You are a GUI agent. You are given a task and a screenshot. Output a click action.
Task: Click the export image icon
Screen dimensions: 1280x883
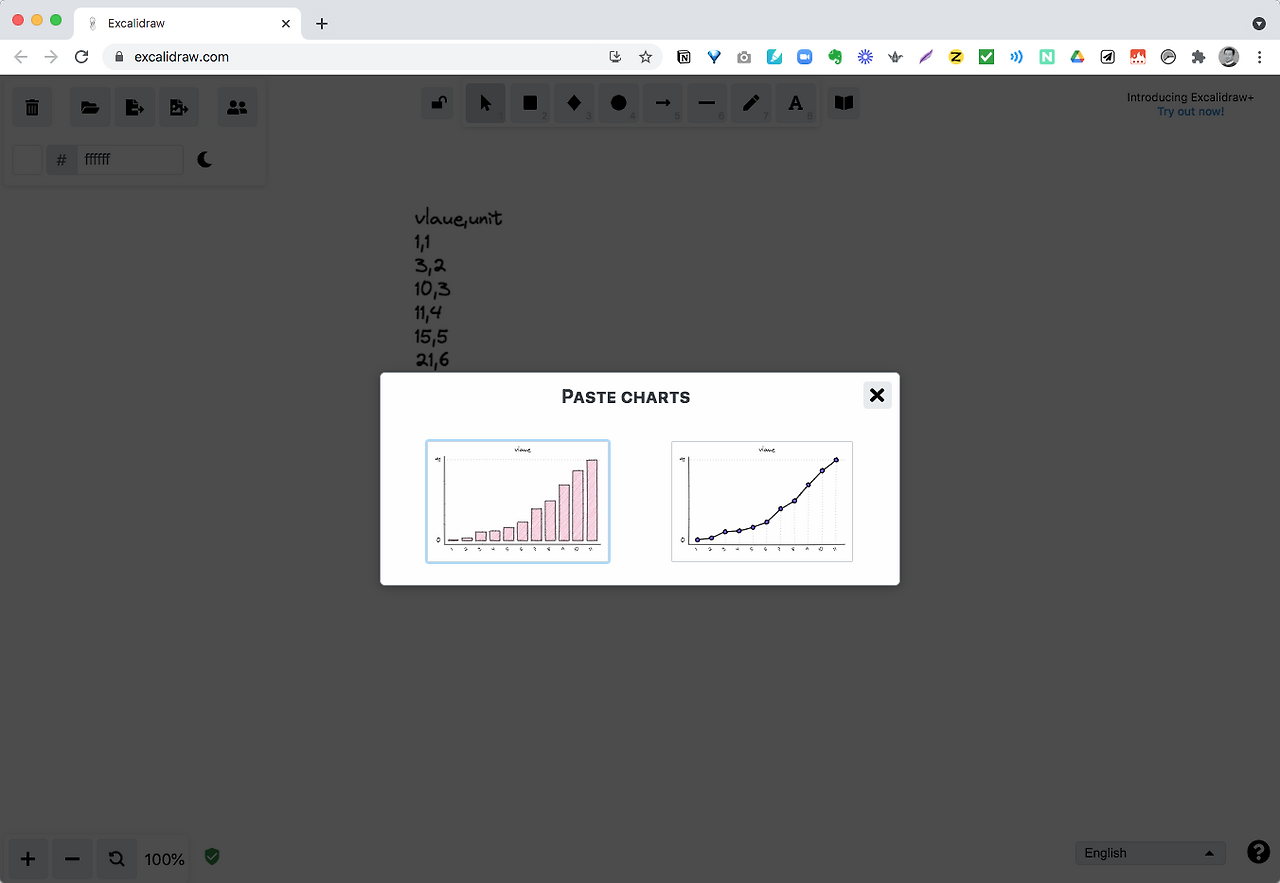pos(178,107)
